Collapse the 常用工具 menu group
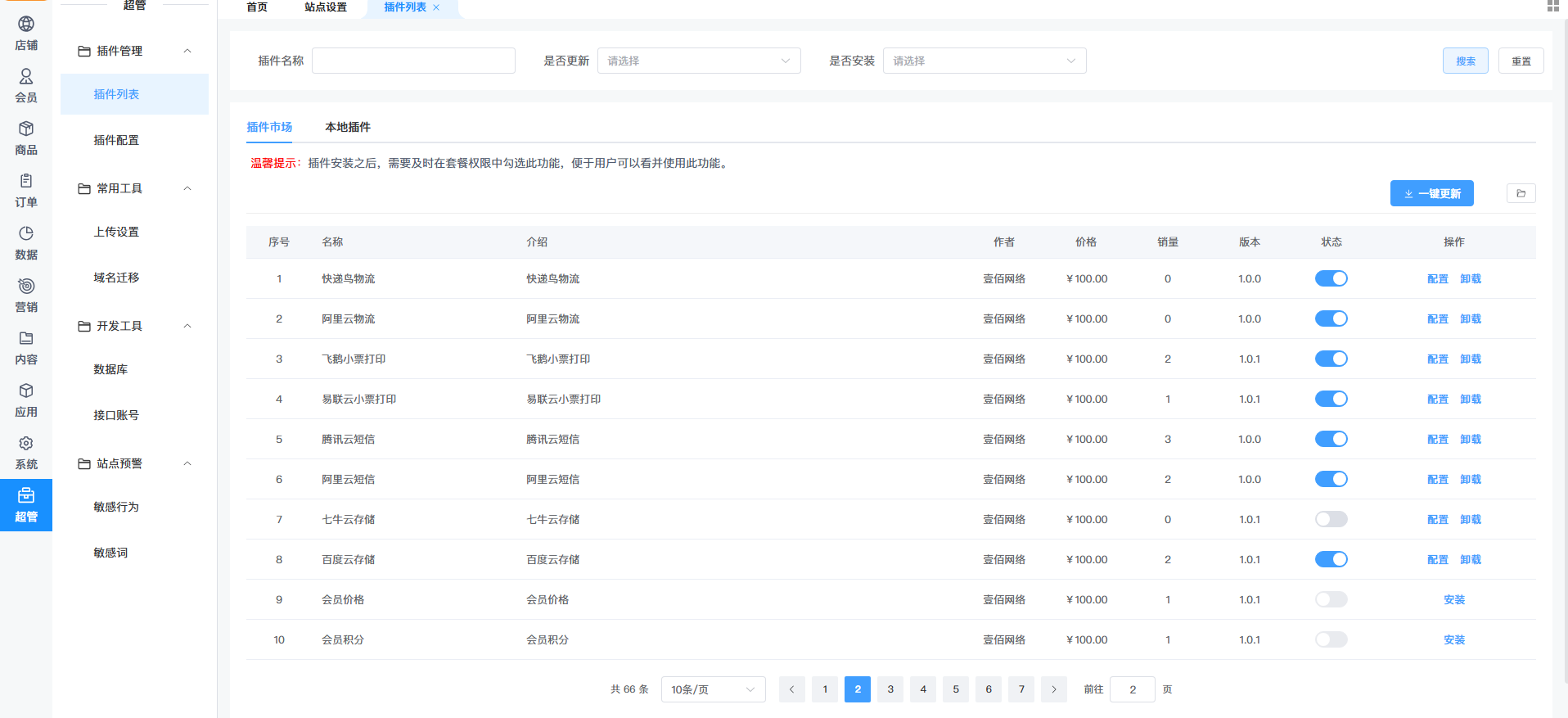The image size is (1568, 718). click(187, 188)
